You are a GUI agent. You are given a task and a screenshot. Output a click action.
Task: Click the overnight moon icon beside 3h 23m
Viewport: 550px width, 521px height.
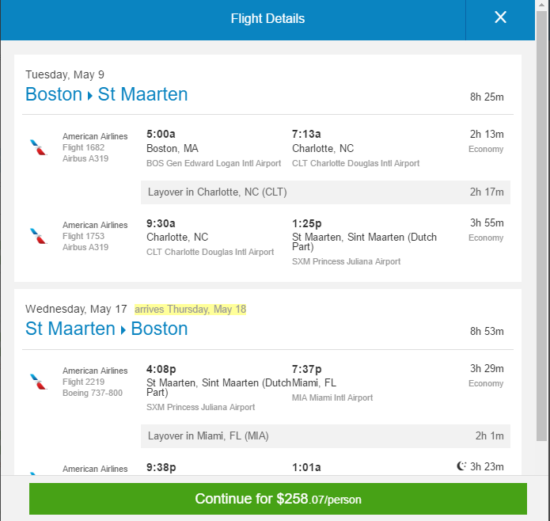(461, 466)
